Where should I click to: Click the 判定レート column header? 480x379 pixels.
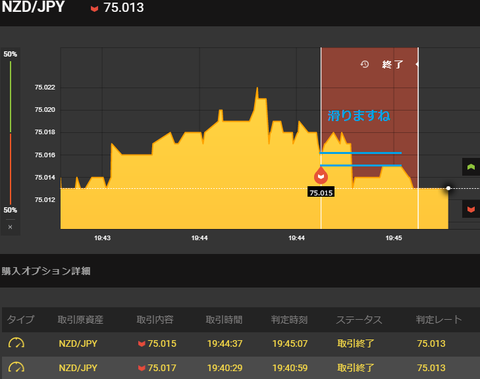[x=439, y=320]
